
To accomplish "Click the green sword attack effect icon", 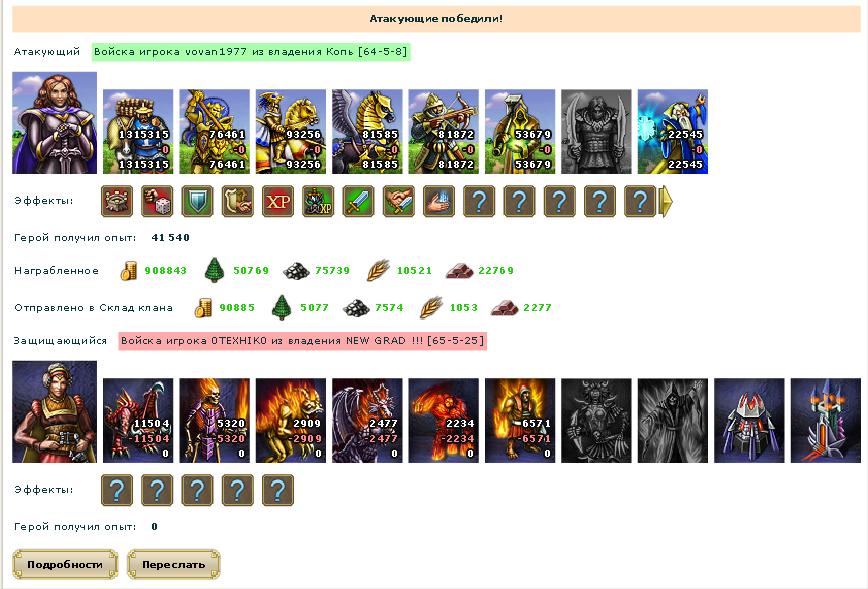I will [x=358, y=201].
